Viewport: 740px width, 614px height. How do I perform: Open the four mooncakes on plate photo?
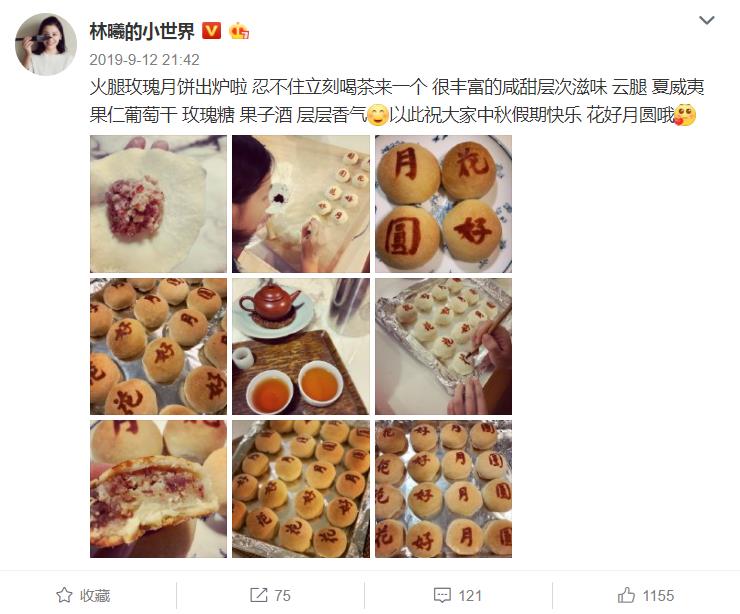tap(443, 204)
